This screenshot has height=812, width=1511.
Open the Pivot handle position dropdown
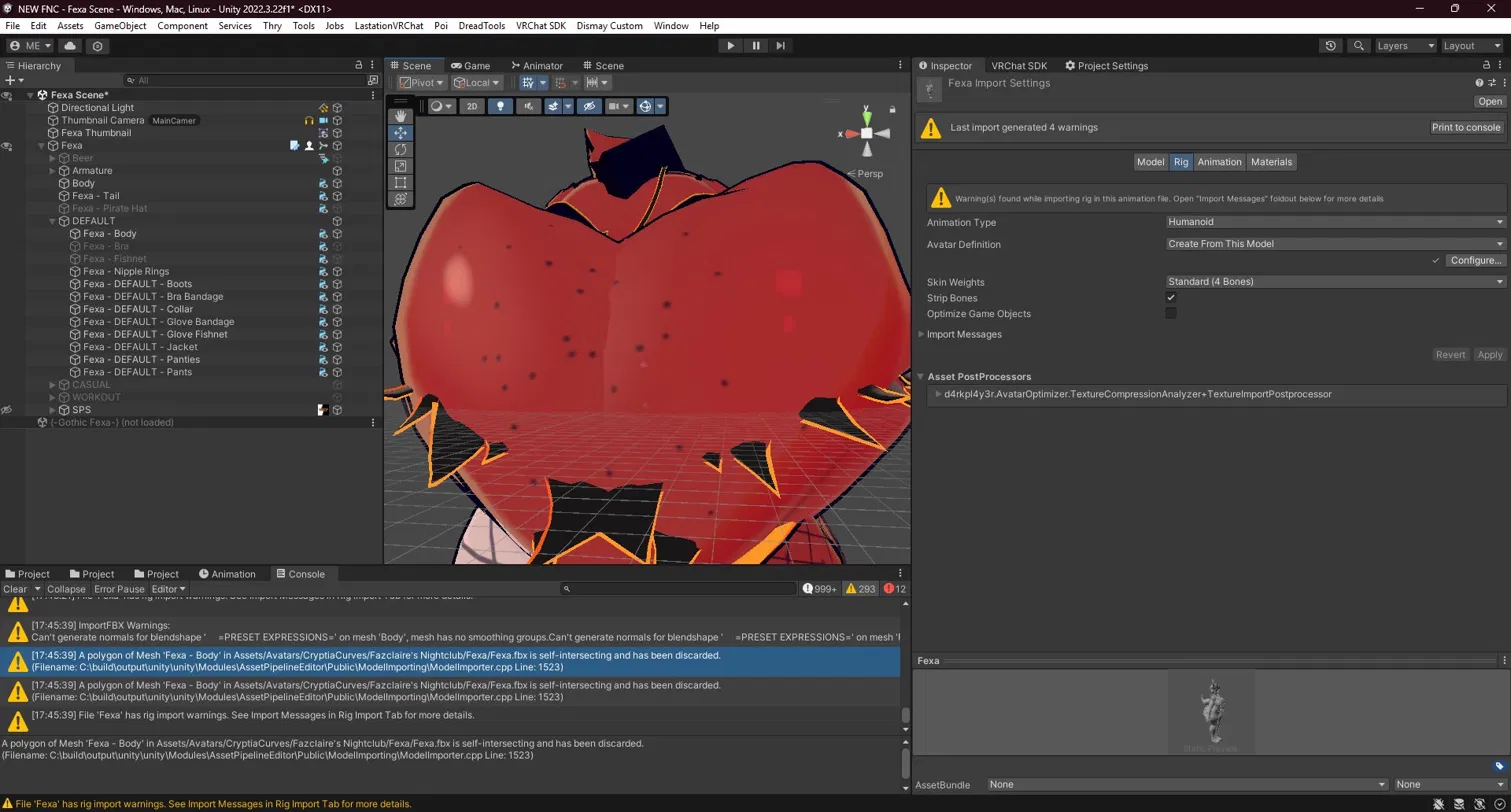click(x=421, y=83)
